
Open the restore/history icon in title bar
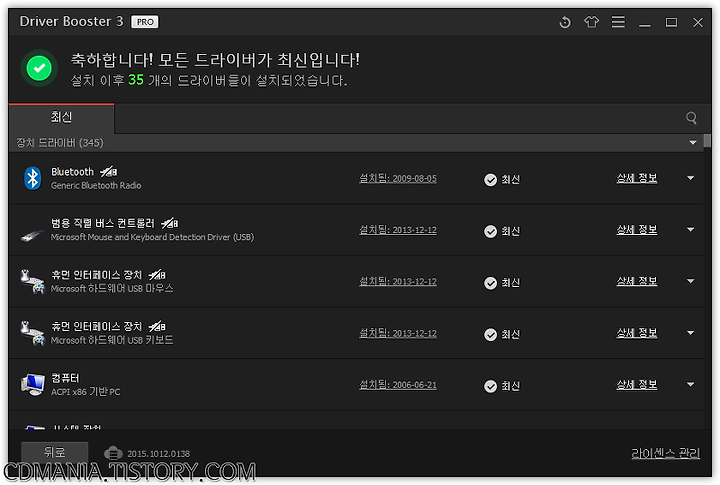(565, 22)
